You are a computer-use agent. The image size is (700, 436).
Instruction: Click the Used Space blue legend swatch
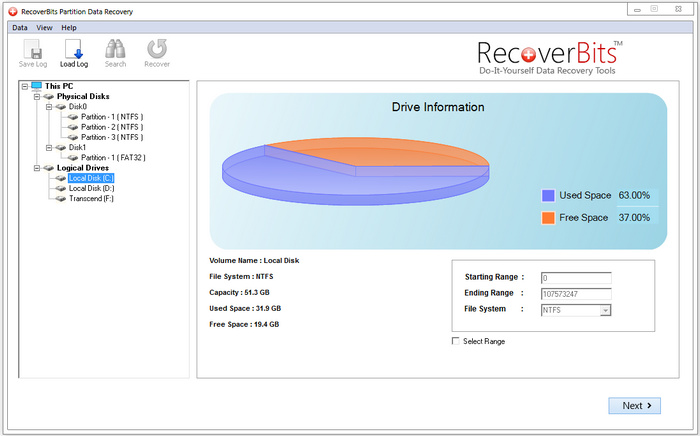tap(548, 196)
